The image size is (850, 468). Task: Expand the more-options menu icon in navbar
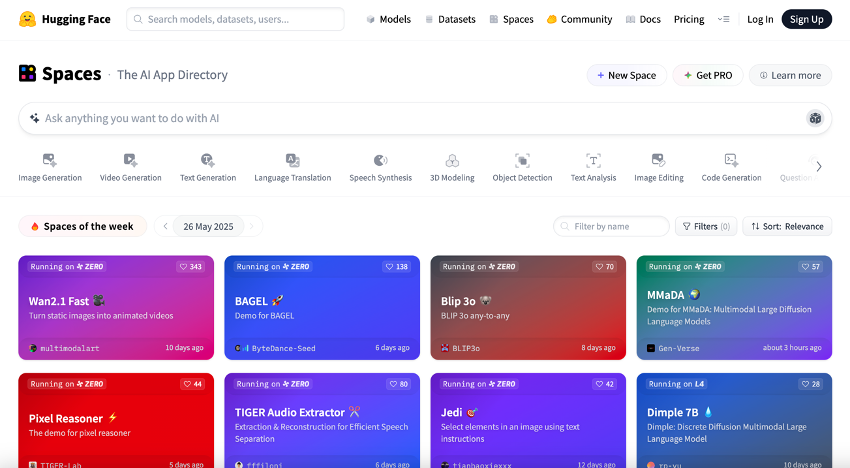coord(723,19)
